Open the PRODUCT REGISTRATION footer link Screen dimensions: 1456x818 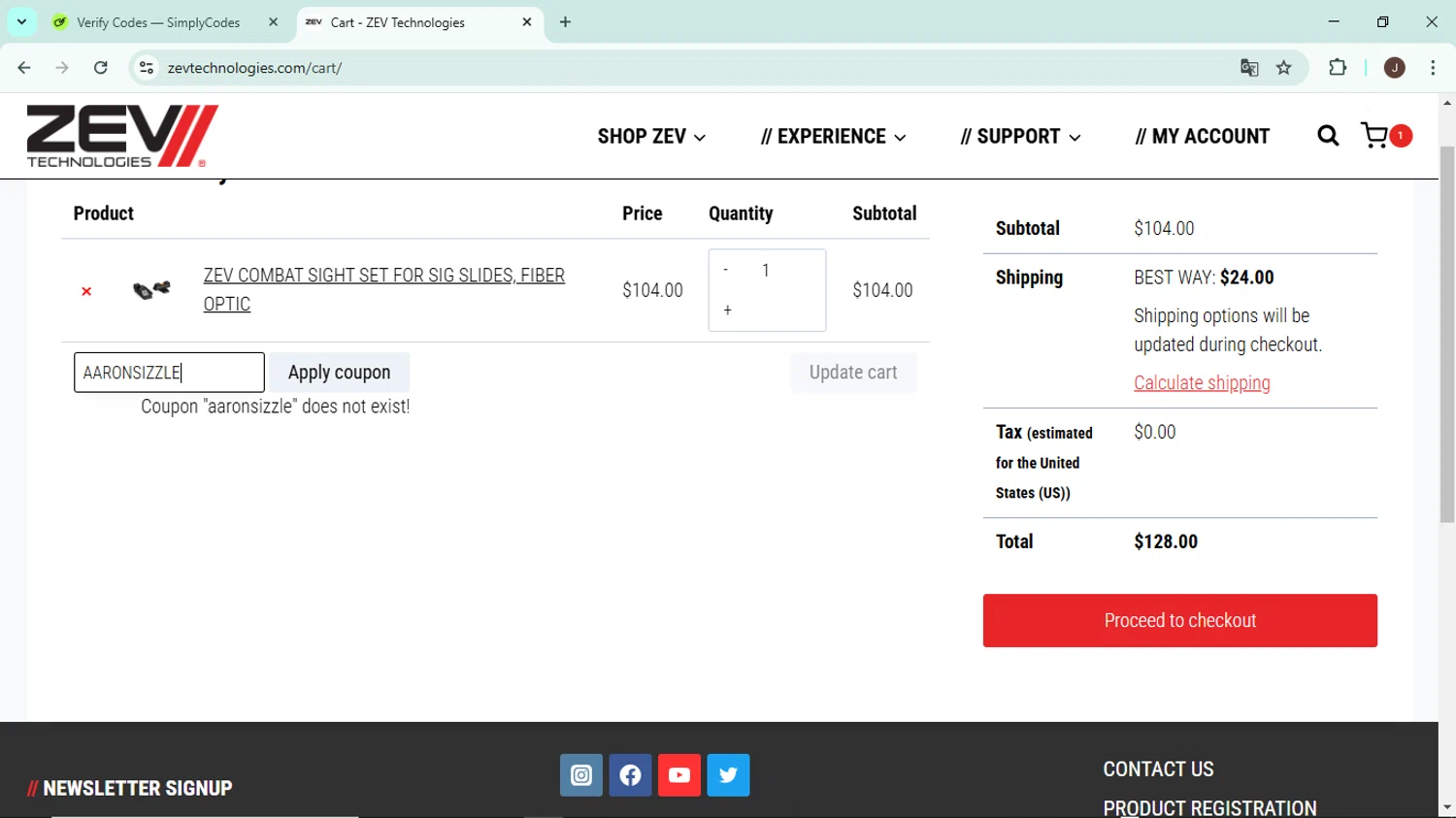[x=1209, y=807]
